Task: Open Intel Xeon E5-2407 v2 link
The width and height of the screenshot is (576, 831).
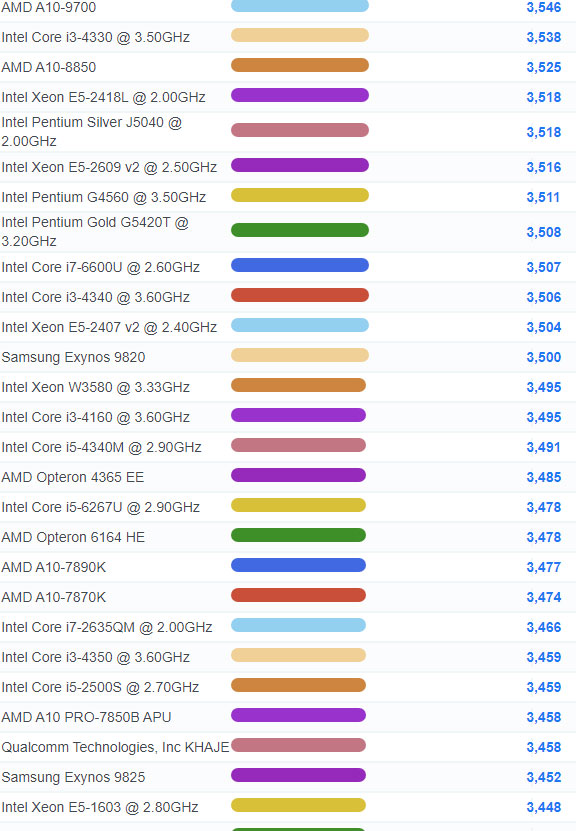Action: (109, 327)
